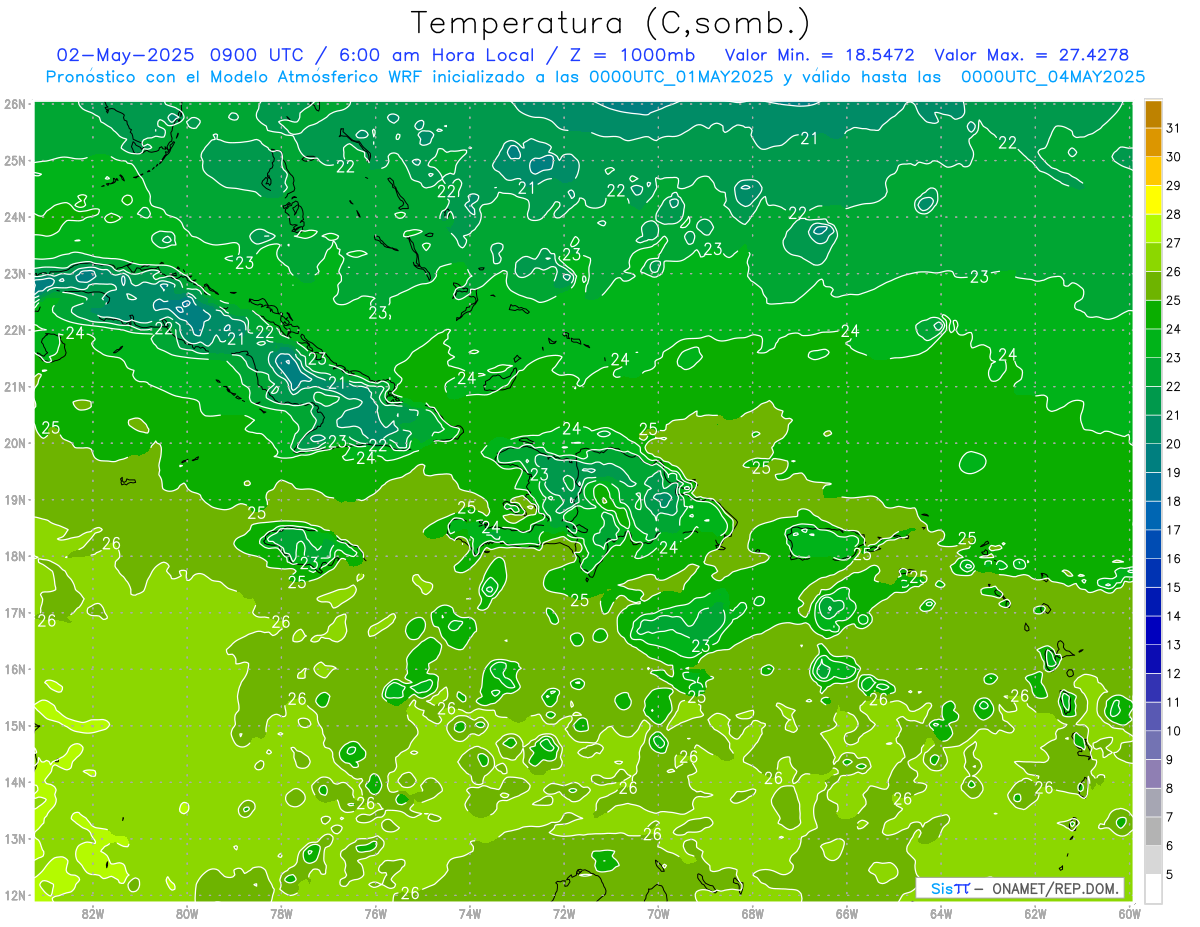Image resolution: width=1200 pixels, height=927 pixels.
Task: Click the dark blue swatch between legend 13 and 14
Action: point(1153,630)
